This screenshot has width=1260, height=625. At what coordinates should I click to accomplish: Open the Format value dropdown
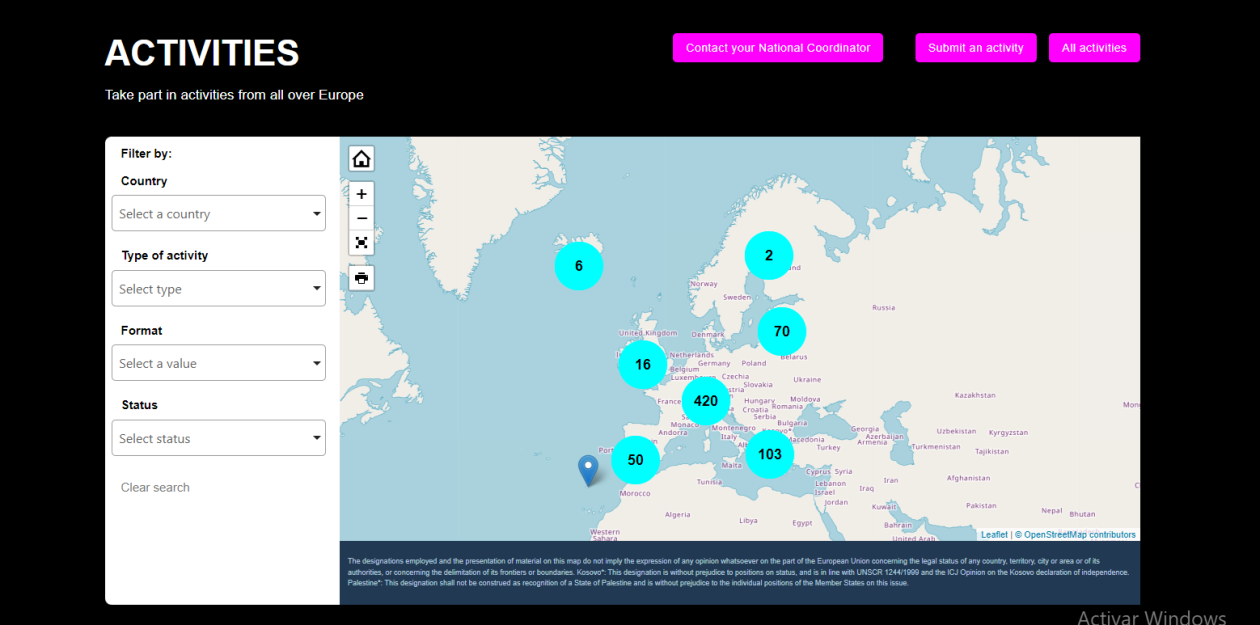tap(218, 363)
